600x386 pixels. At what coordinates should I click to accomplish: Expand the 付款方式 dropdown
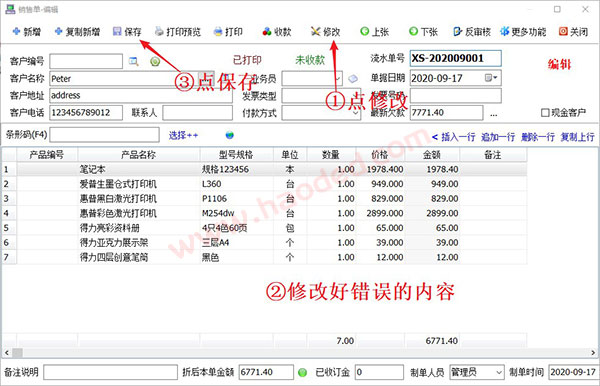point(355,113)
